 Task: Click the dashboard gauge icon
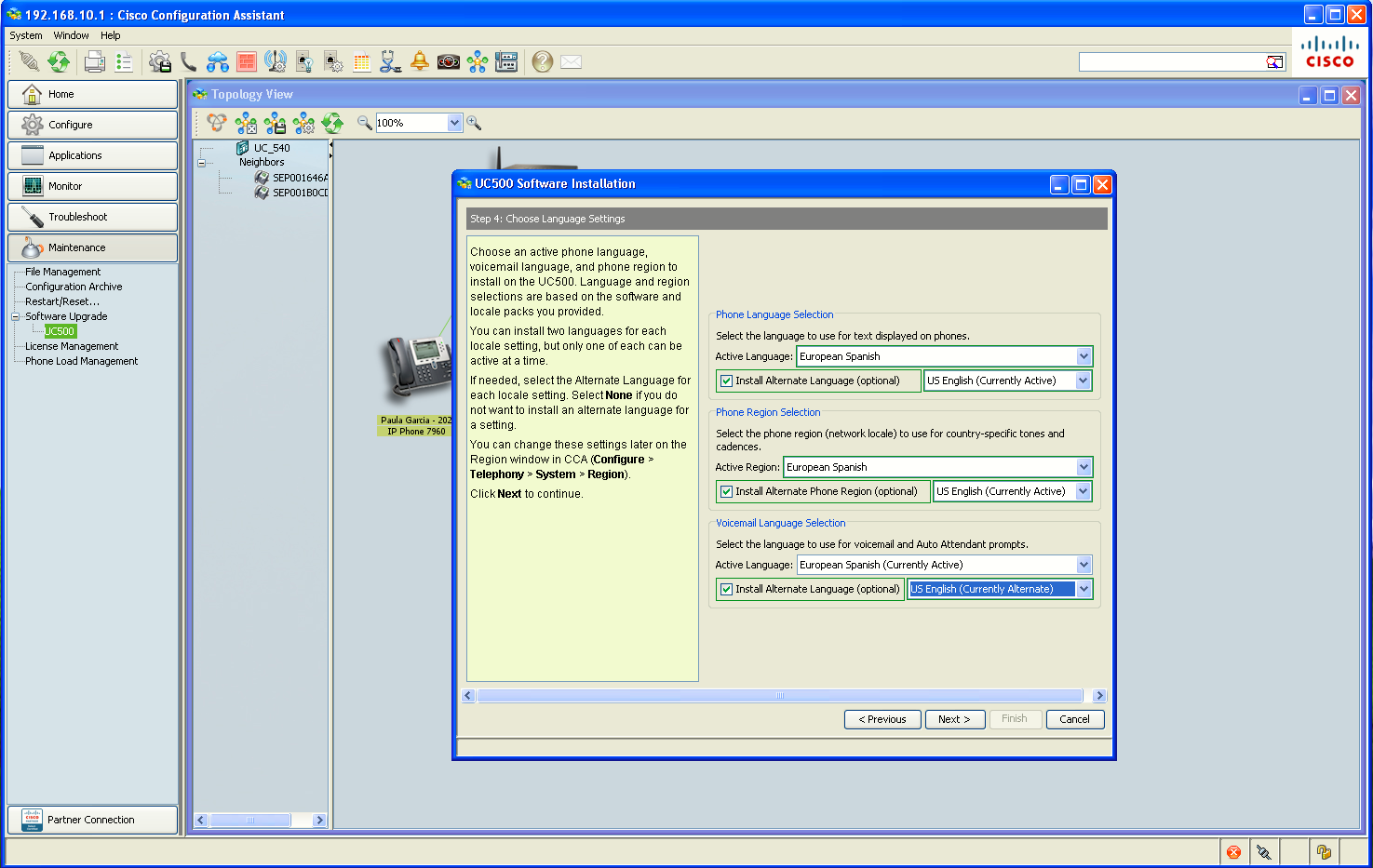click(x=449, y=61)
